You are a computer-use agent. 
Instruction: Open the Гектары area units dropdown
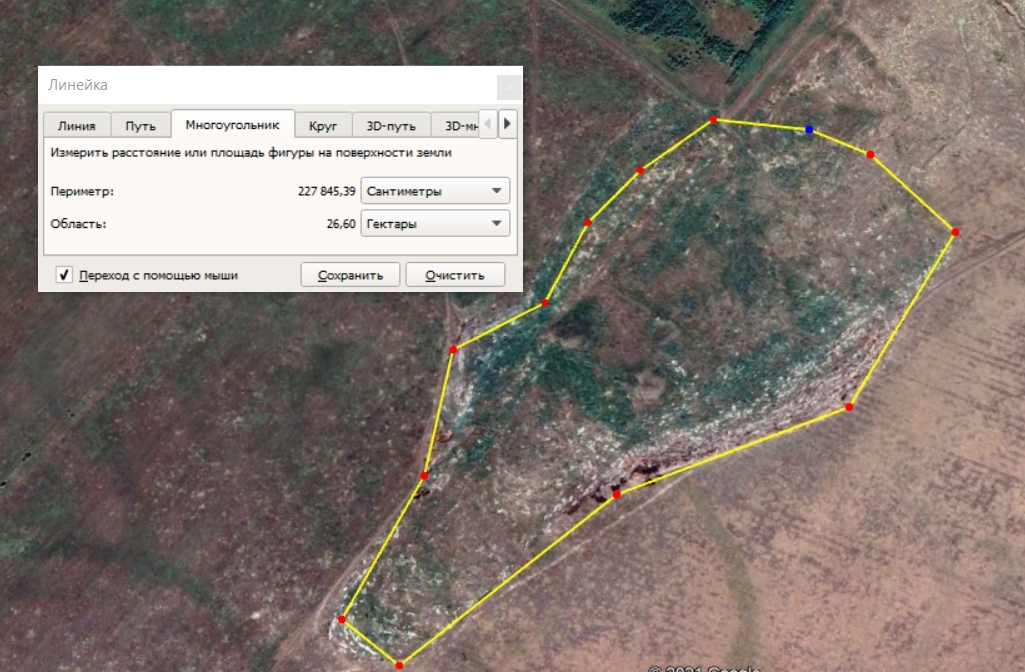[x=435, y=224]
